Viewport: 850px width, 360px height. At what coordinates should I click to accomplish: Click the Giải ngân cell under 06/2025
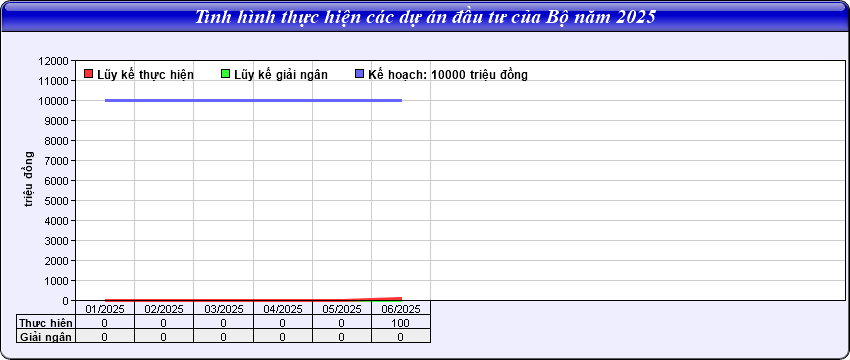point(401,337)
